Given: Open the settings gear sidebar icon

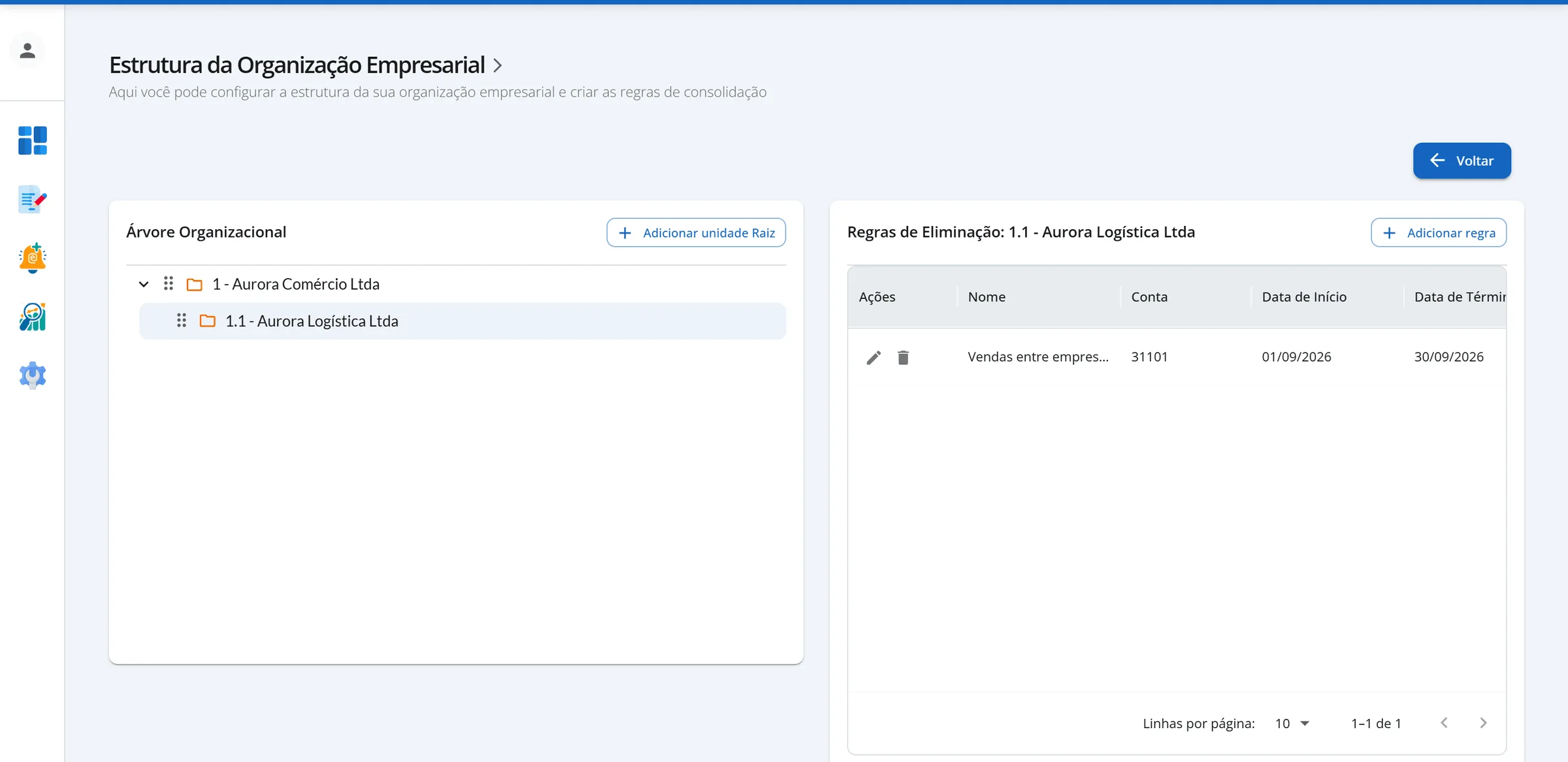Looking at the screenshot, I should click(x=32, y=375).
